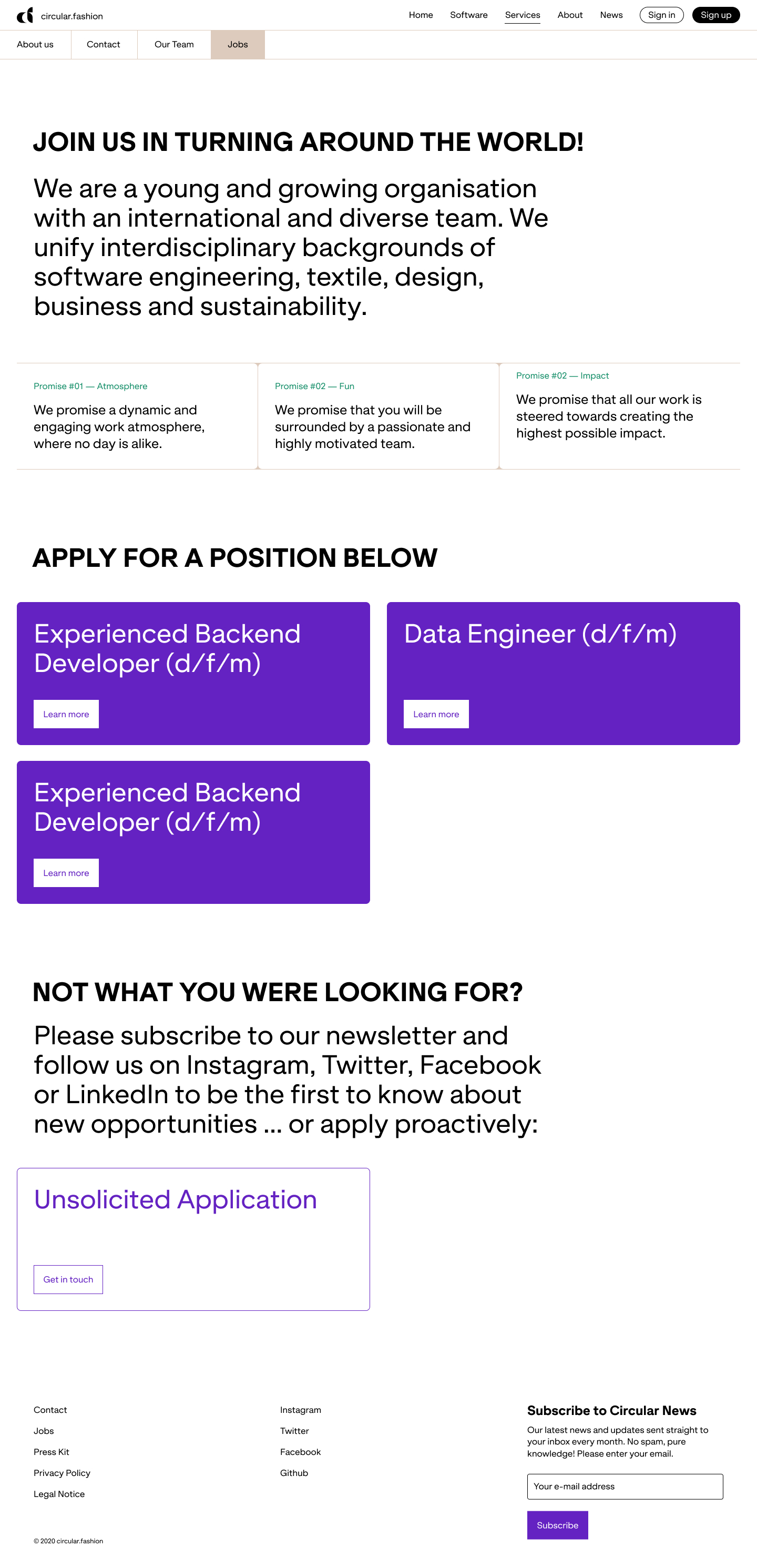Go to the Software page
This screenshot has width=757, height=1568.
tap(468, 15)
